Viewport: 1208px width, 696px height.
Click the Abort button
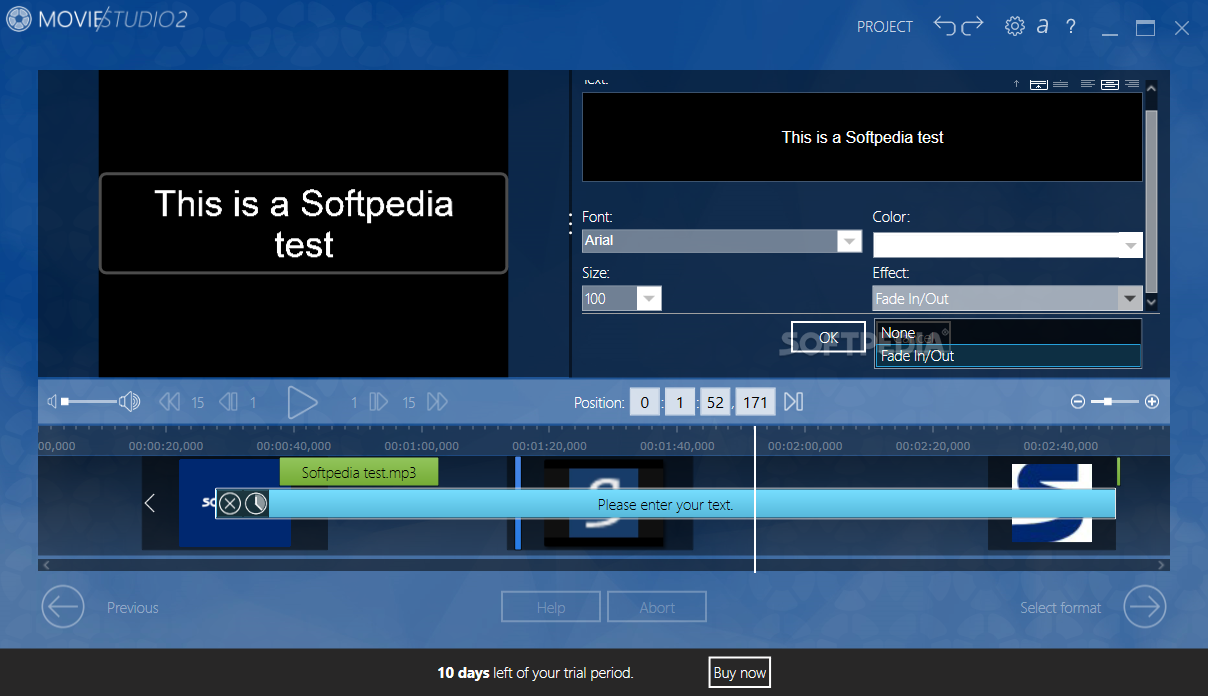click(x=657, y=607)
